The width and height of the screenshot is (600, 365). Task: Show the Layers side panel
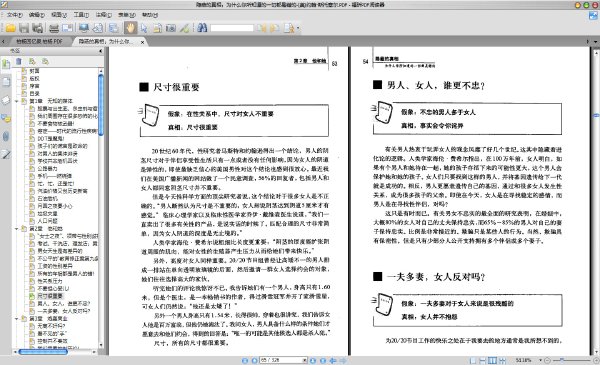6,100
